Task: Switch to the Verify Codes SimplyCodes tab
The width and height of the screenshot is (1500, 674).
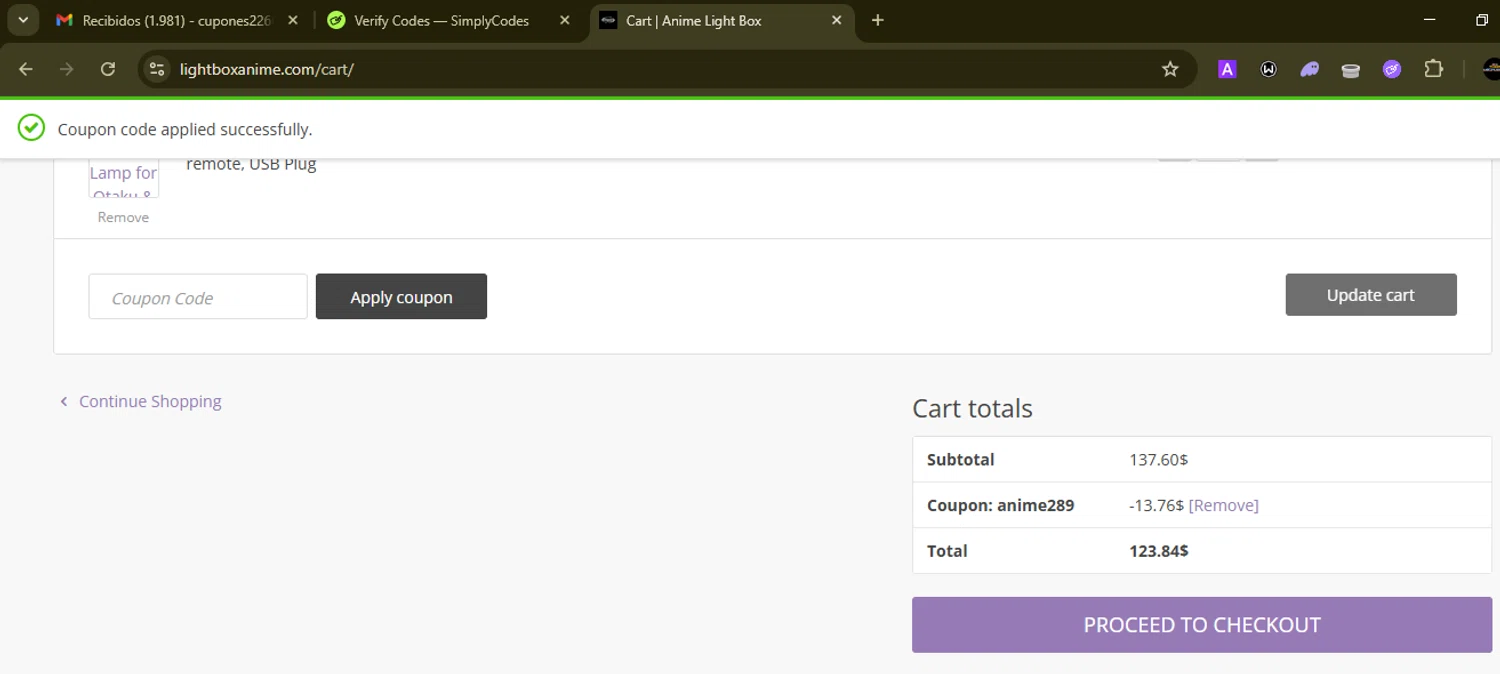Action: point(441,20)
